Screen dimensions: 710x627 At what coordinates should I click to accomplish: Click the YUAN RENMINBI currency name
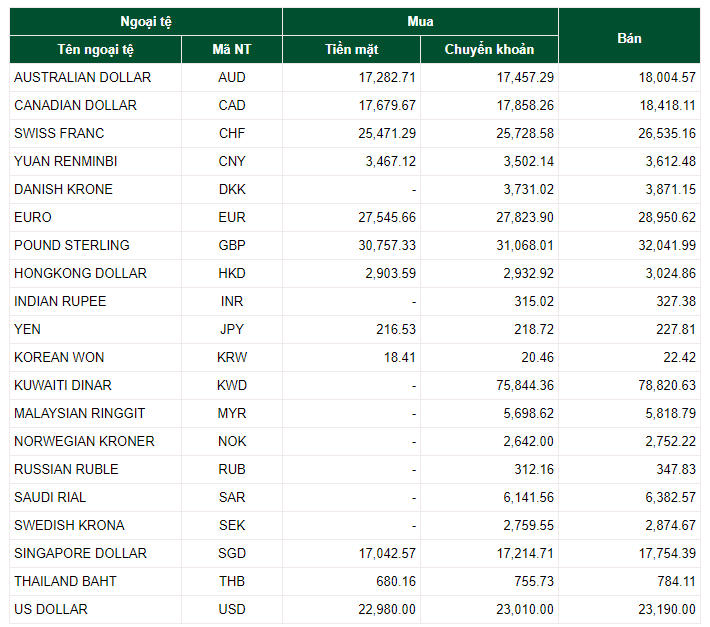pyautogui.click(x=66, y=161)
